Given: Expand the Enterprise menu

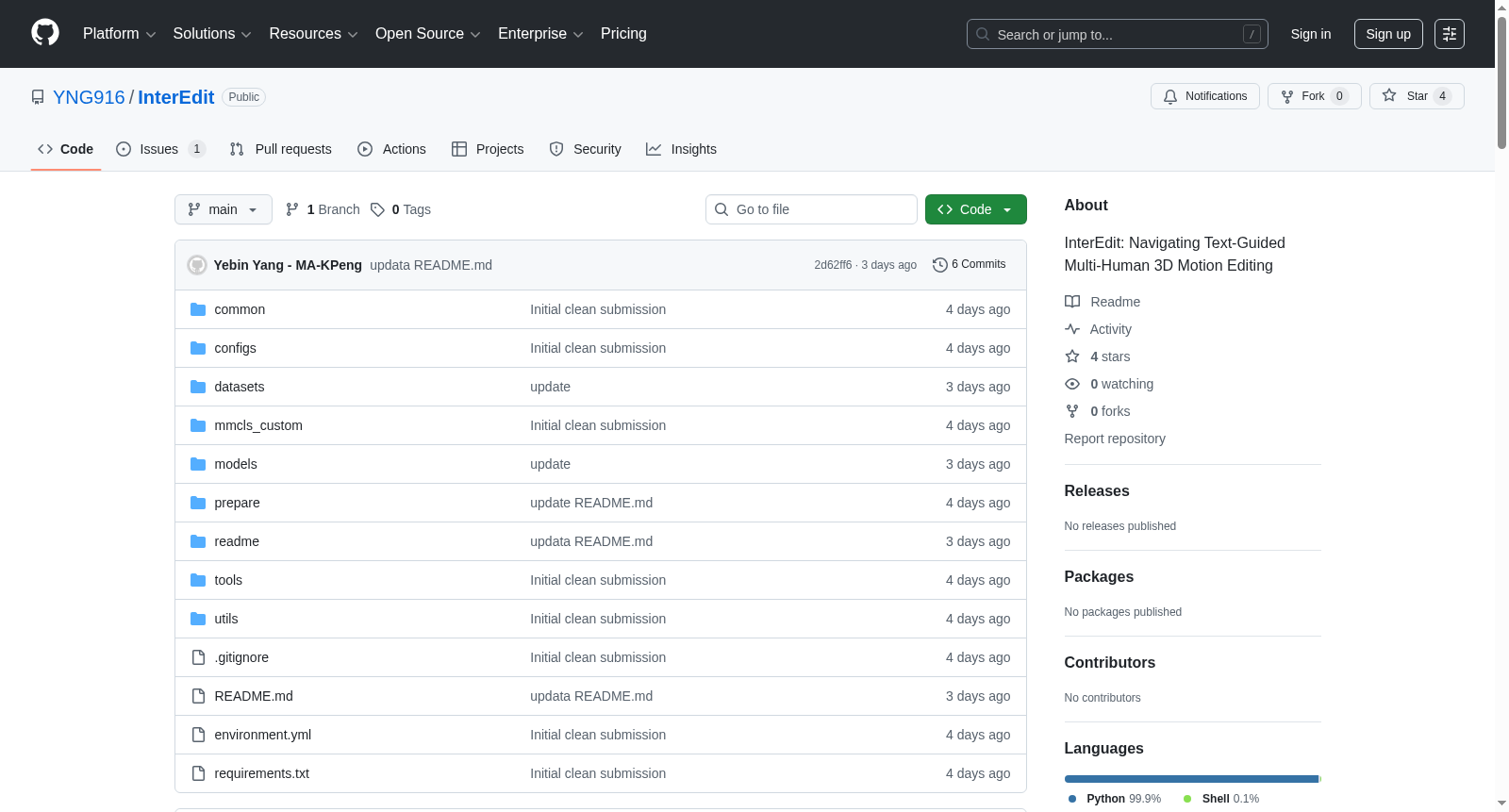Looking at the screenshot, I should [541, 34].
